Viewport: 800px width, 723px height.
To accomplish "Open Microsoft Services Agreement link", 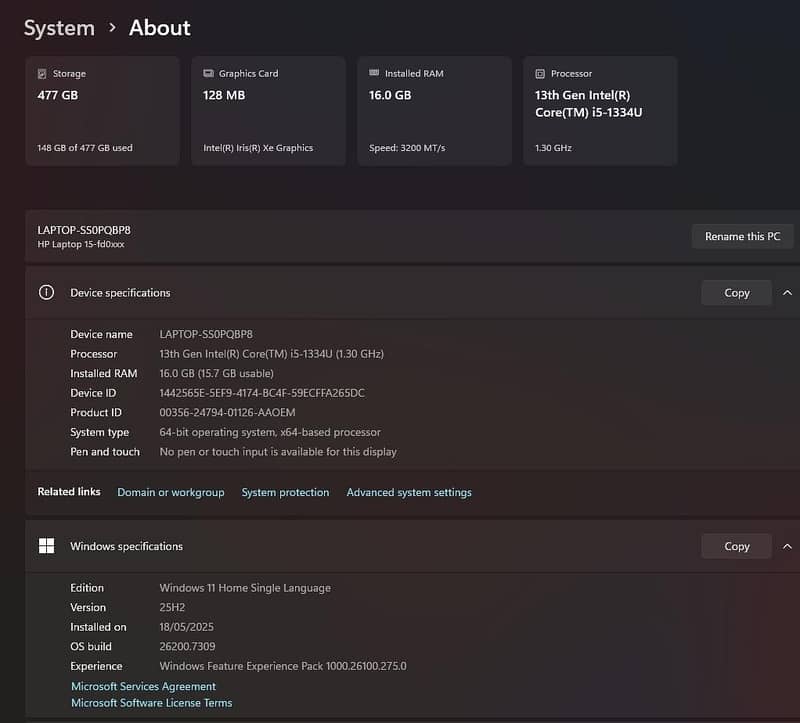I will [x=143, y=686].
